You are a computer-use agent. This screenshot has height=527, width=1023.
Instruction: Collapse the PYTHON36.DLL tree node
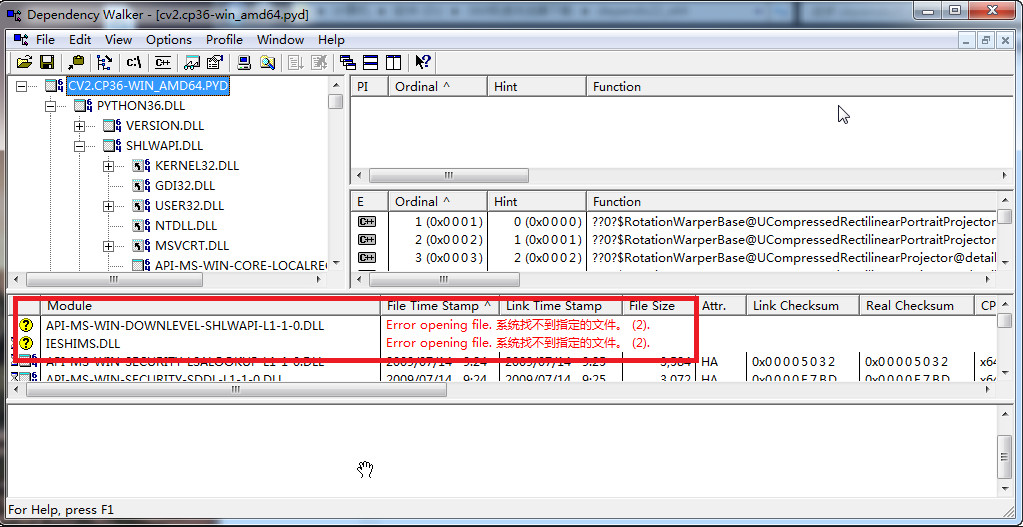(51, 106)
